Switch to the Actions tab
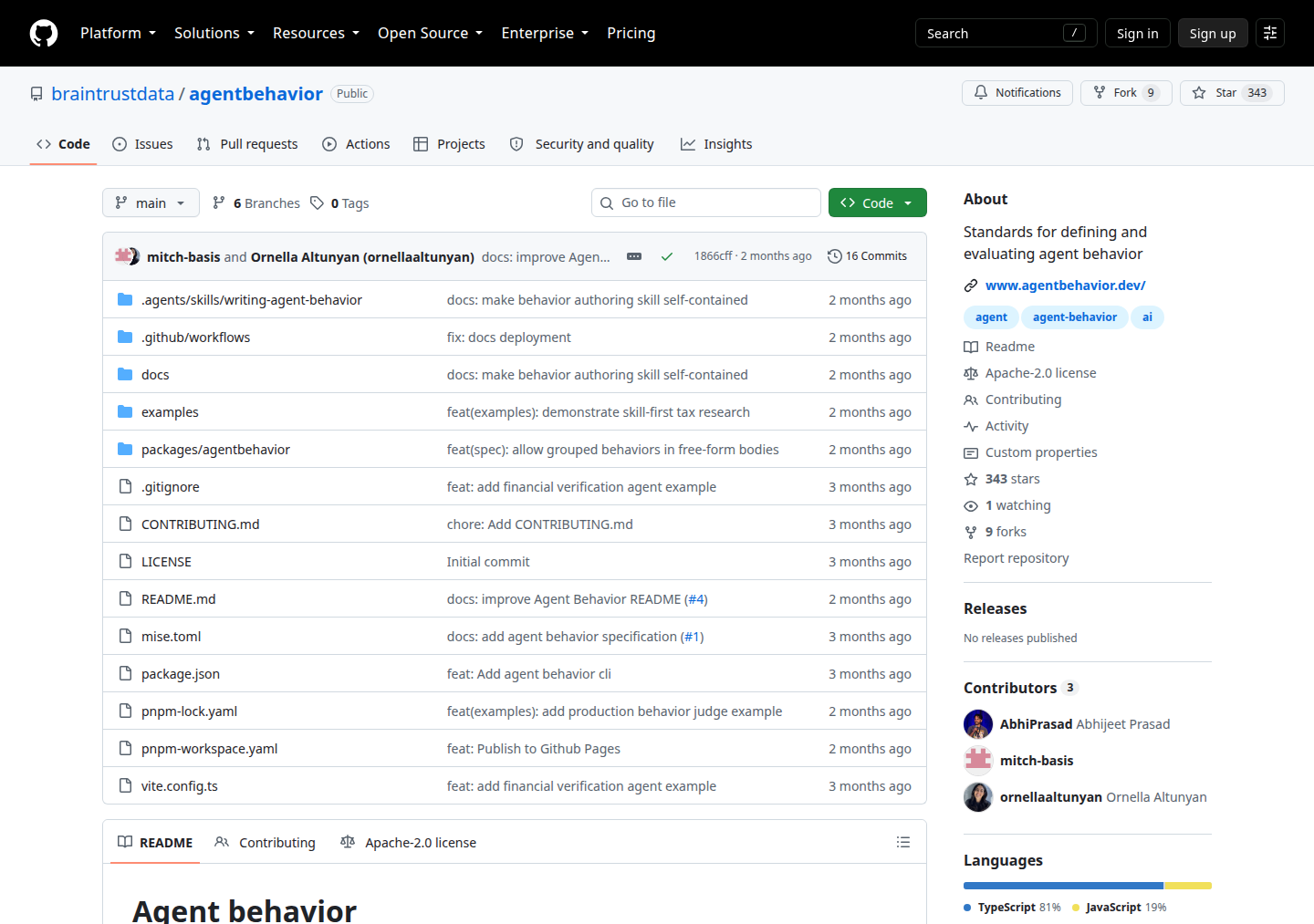This screenshot has width=1314, height=924. [356, 144]
